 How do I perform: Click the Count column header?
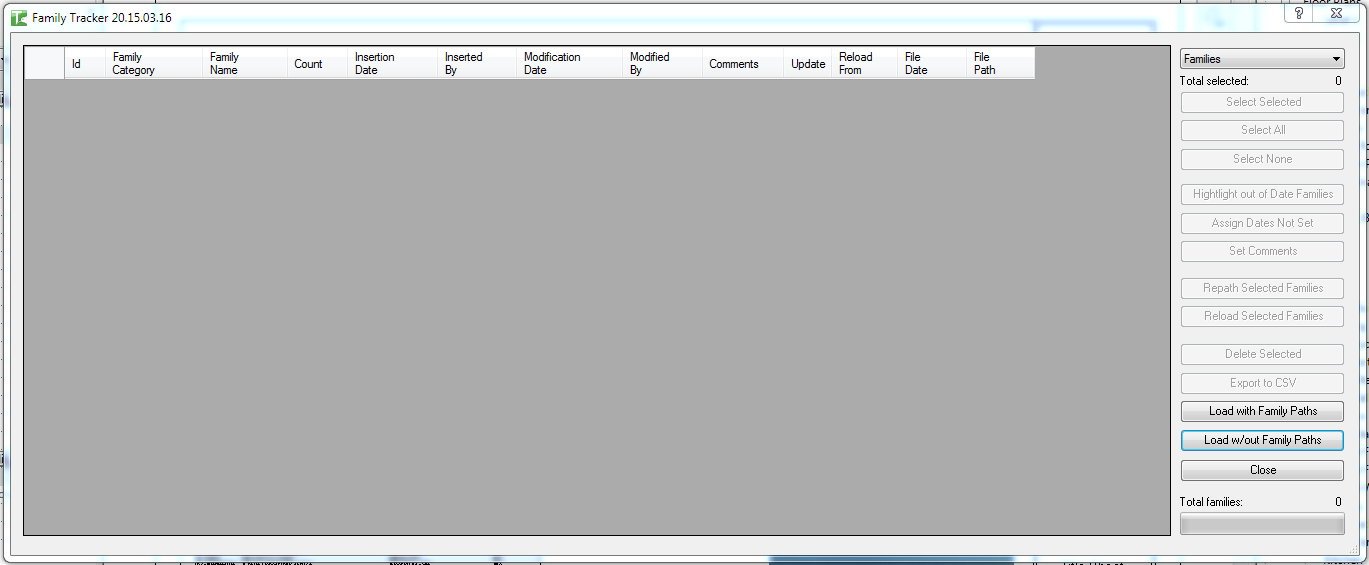[x=317, y=64]
